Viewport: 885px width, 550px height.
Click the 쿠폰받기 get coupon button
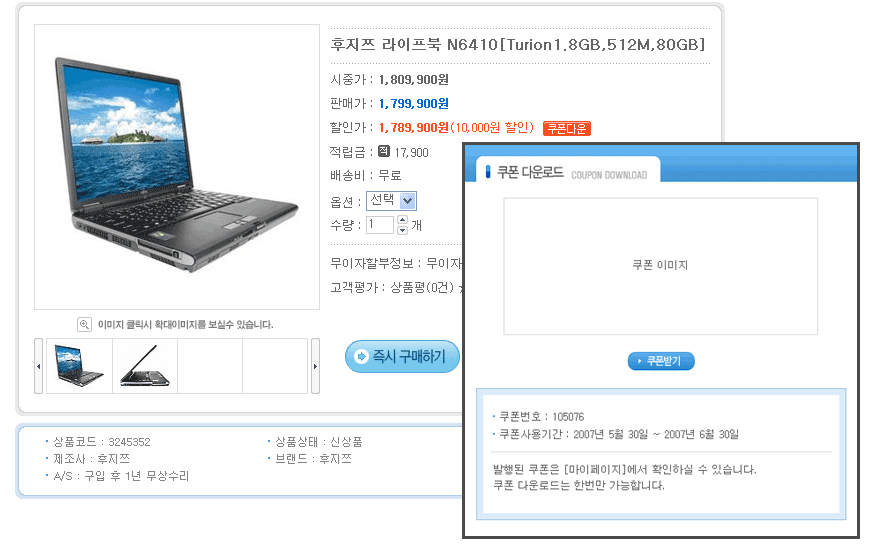(661, 361)
